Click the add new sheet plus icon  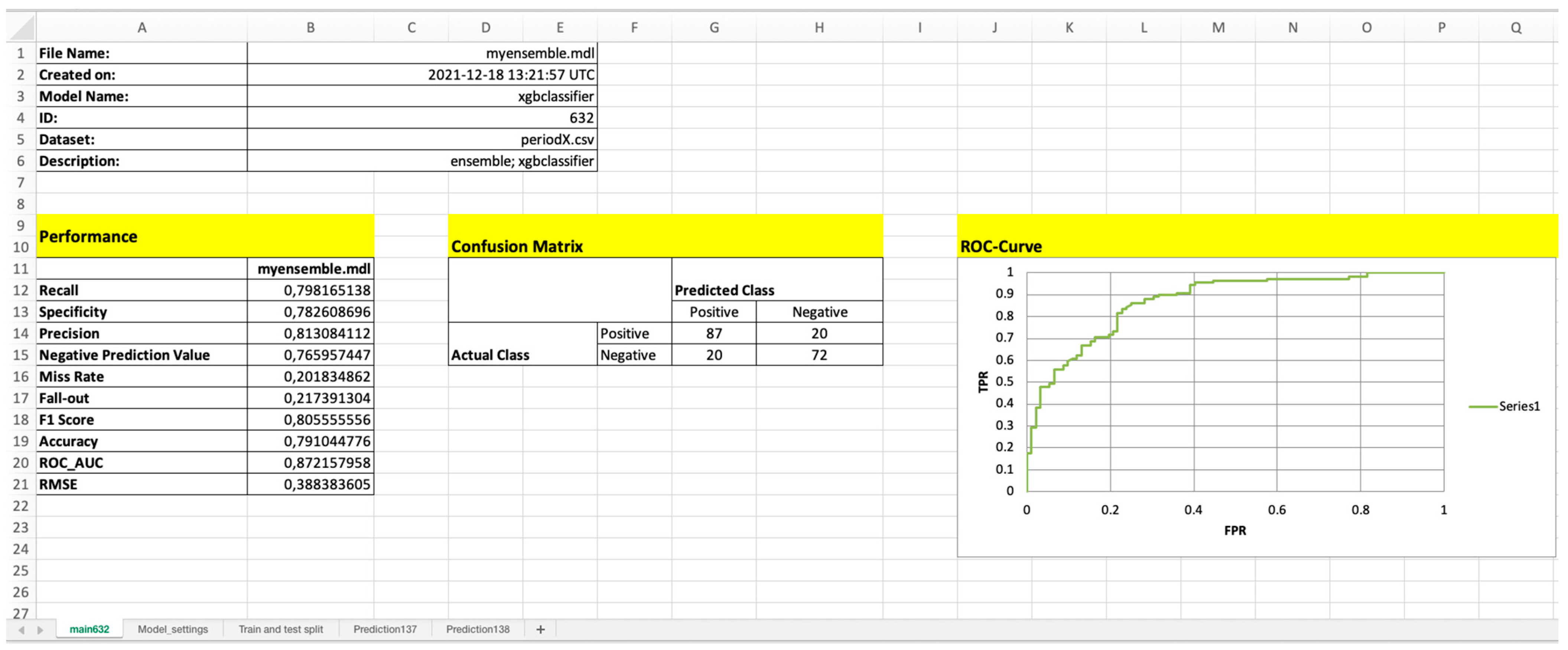540,629
